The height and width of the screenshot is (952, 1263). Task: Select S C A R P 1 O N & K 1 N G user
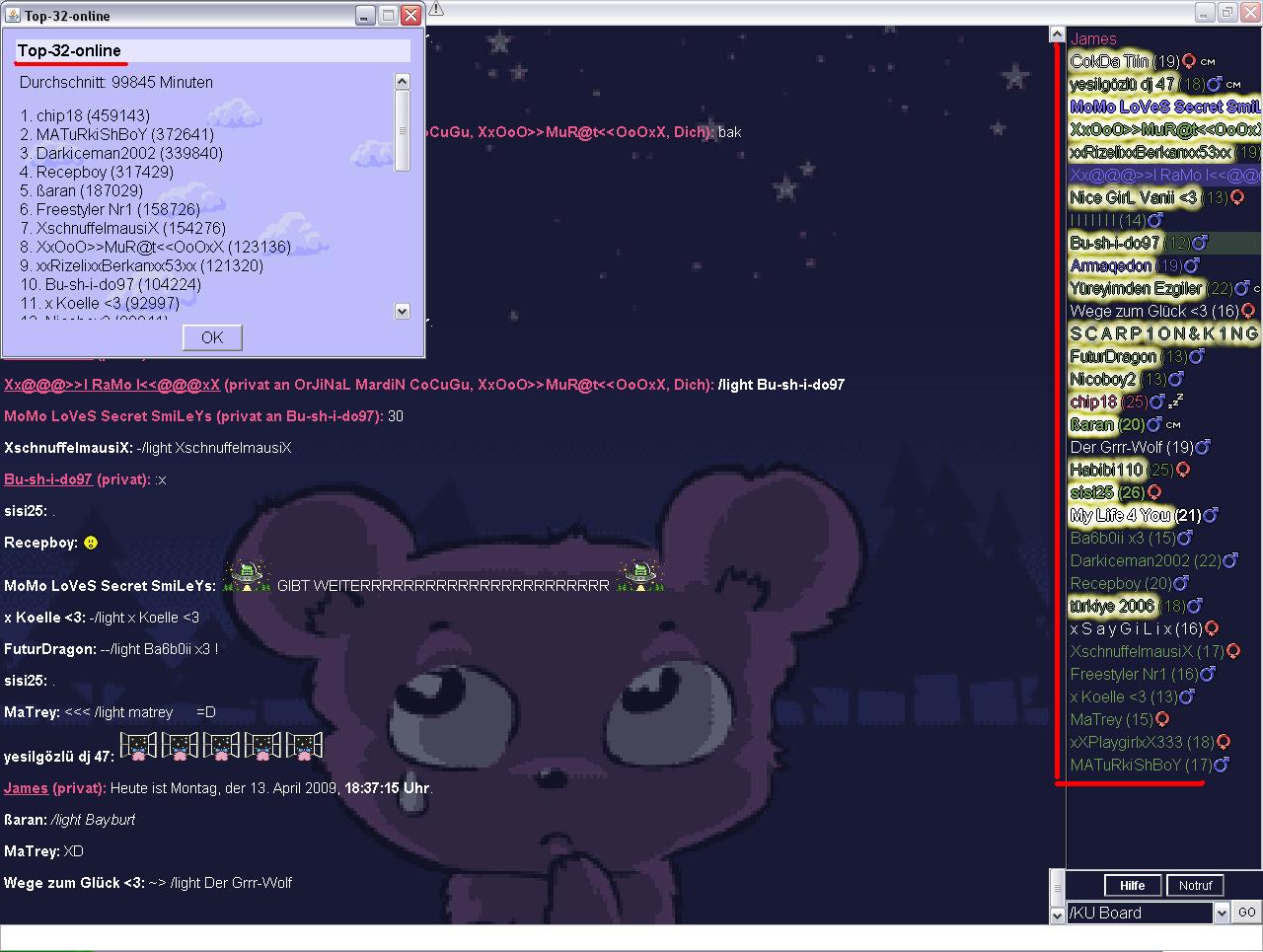point(1164,333)
